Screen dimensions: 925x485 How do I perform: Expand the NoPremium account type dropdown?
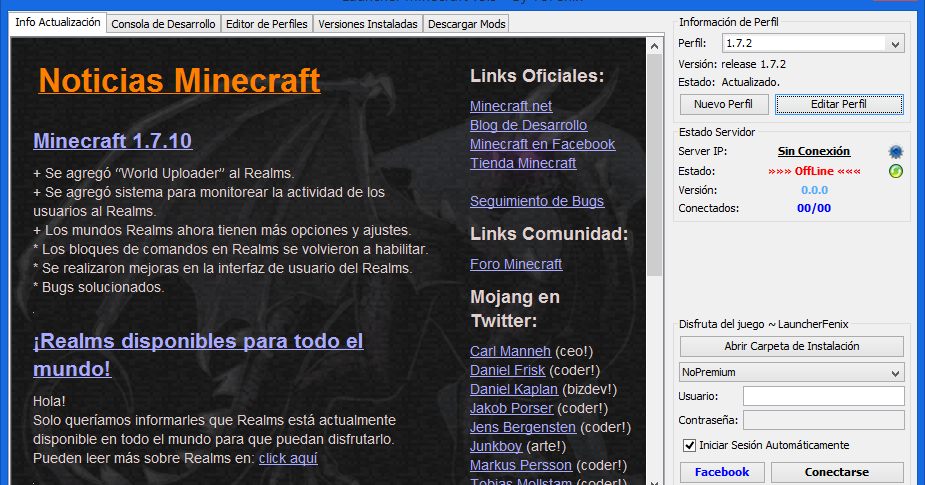(x=792, y=372)
